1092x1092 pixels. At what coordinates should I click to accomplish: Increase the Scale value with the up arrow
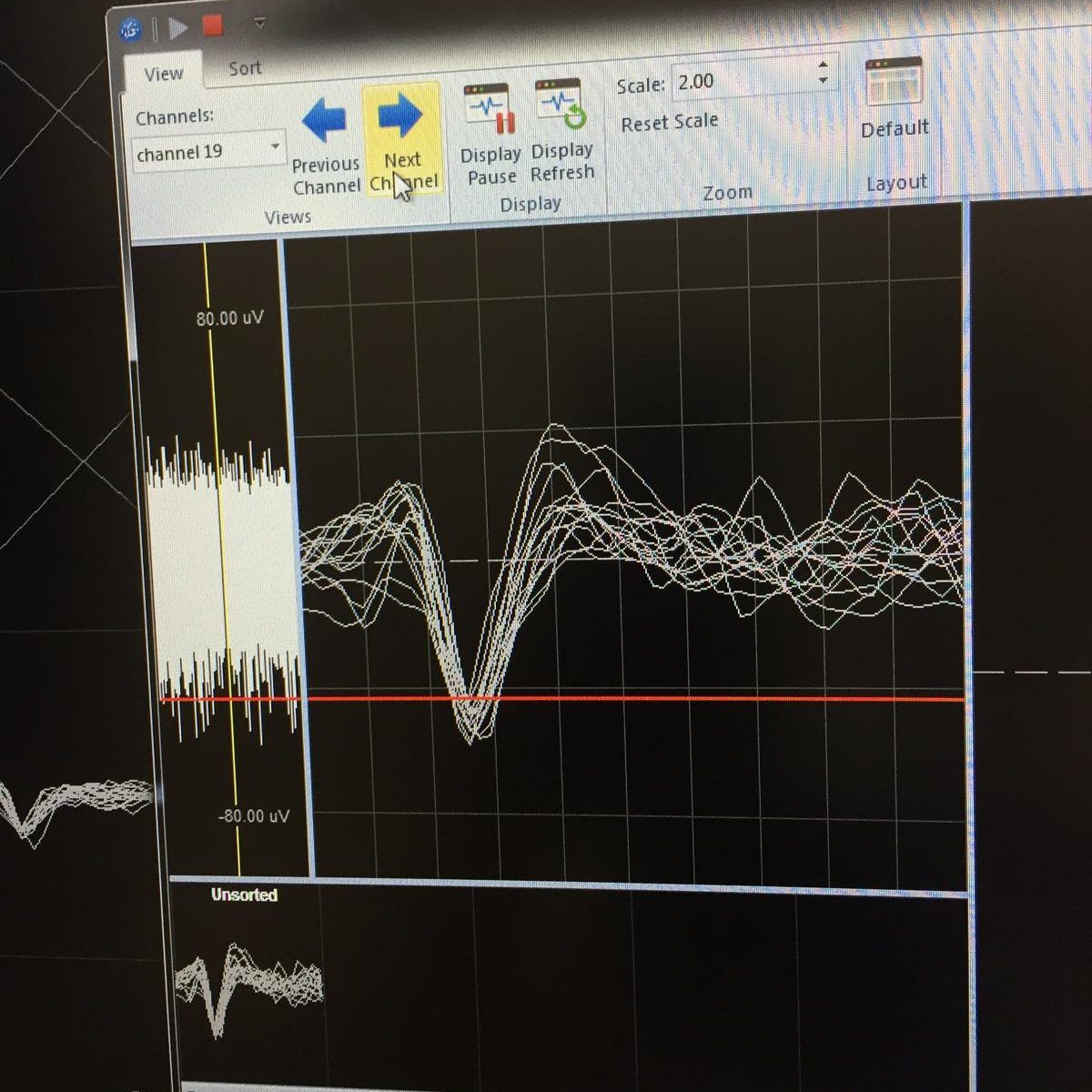click(x=823, y=65)
